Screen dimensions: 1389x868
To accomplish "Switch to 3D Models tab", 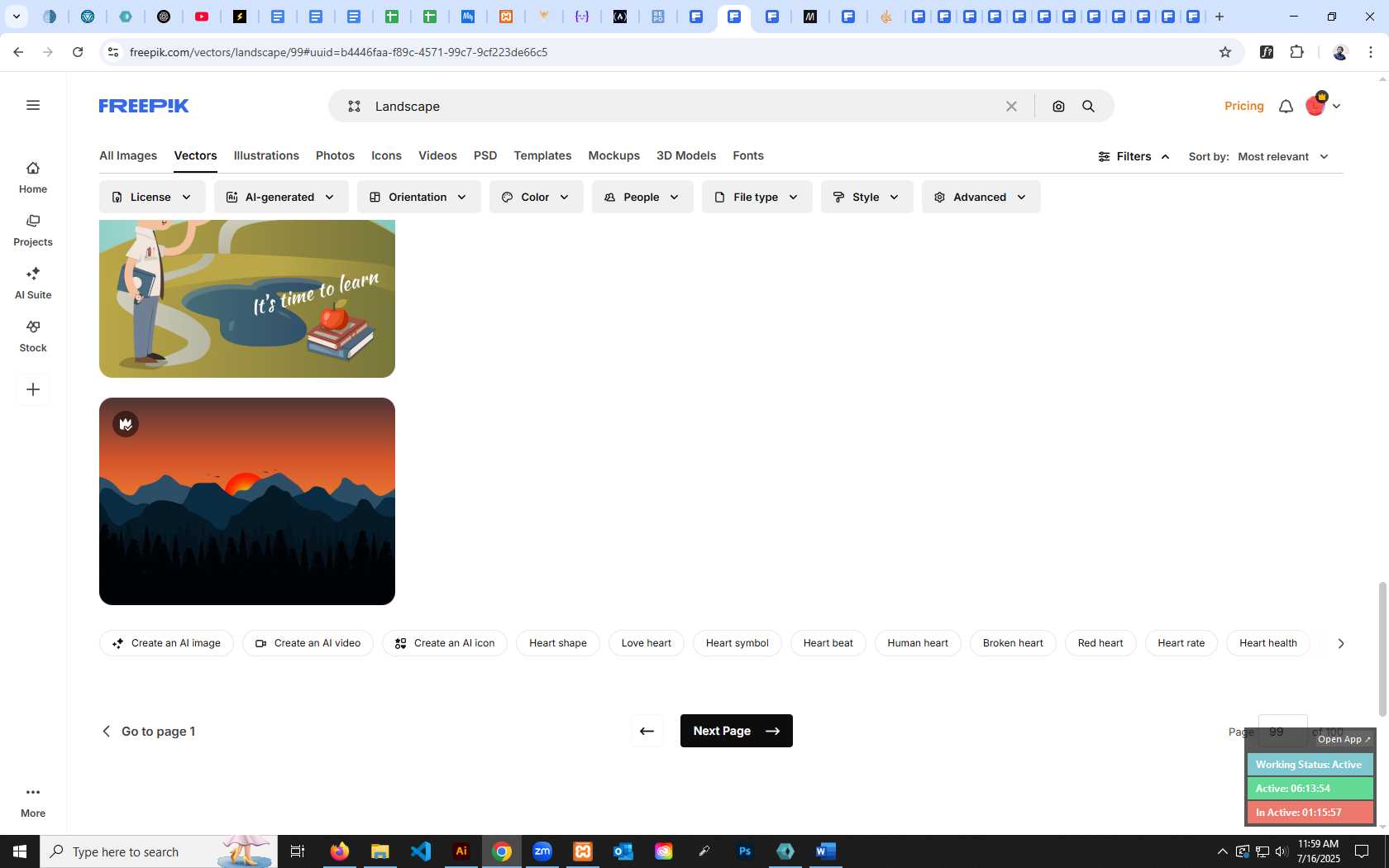I will pyautogui.click(x=686, y=155).
